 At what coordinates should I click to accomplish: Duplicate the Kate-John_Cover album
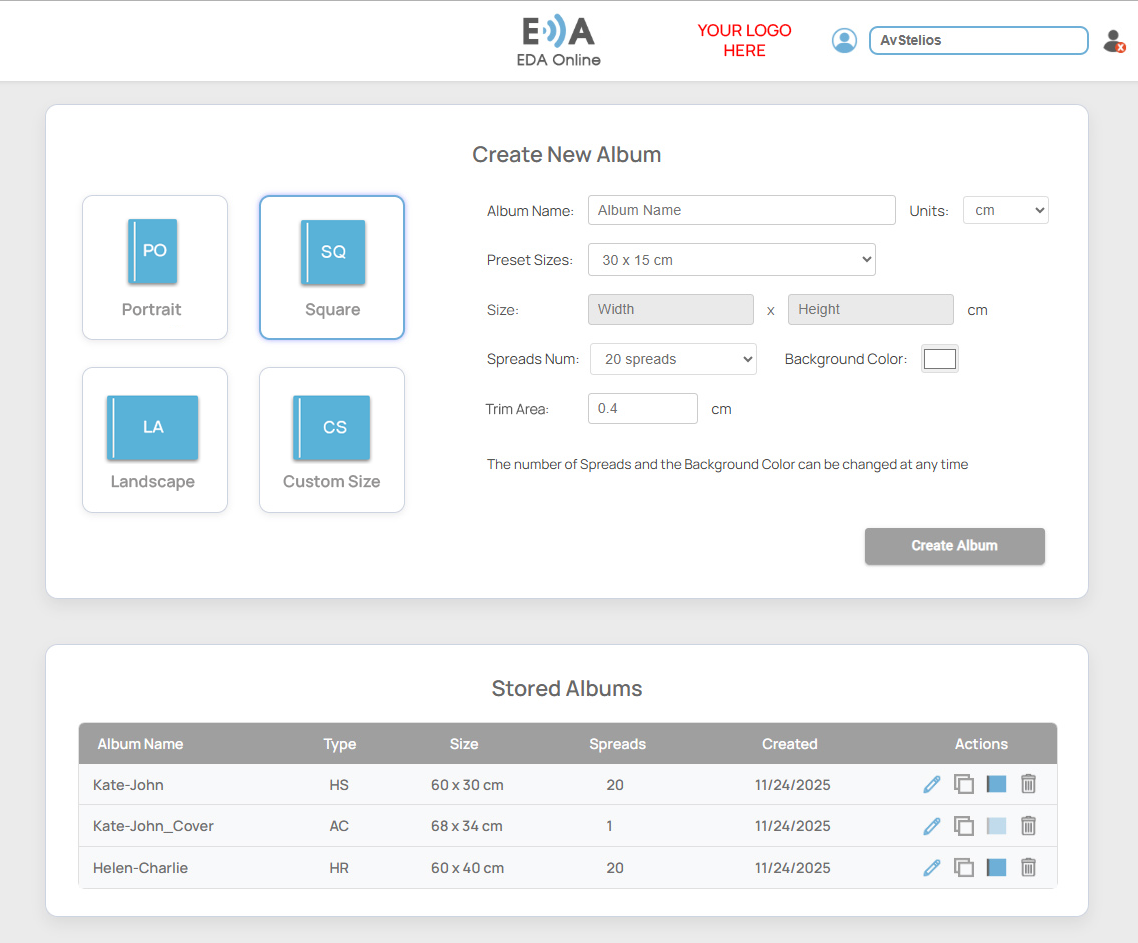tap(964, 826)
